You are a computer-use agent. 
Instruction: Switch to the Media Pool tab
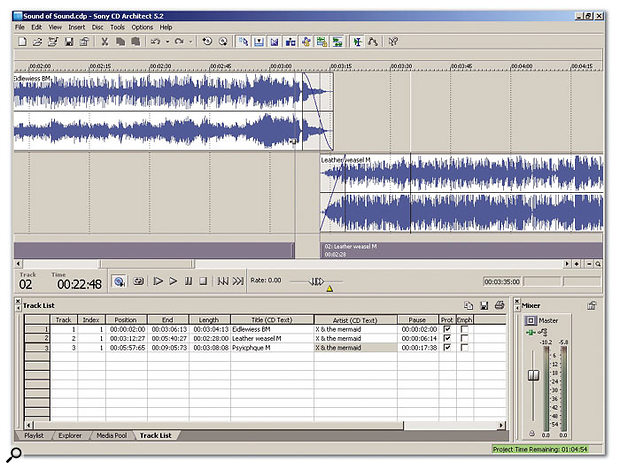pyautogui.click(x=112, y=435)
